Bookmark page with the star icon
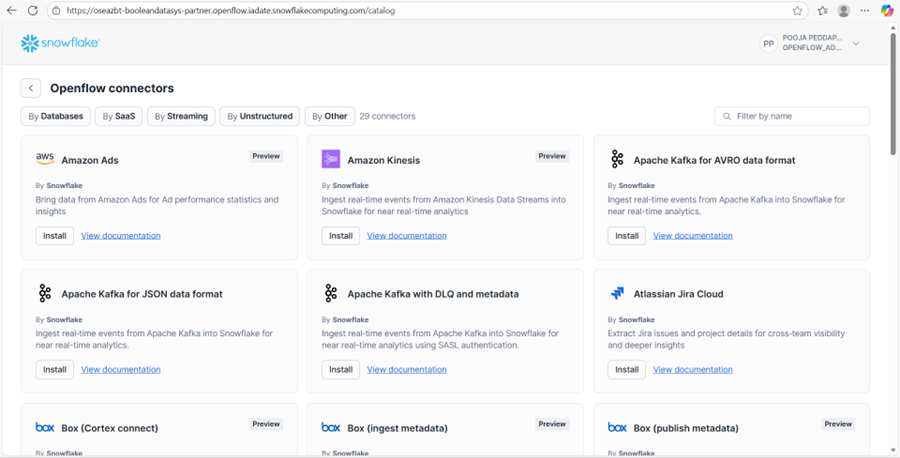This screenshot has width=900, height=458. coord(797,11)
